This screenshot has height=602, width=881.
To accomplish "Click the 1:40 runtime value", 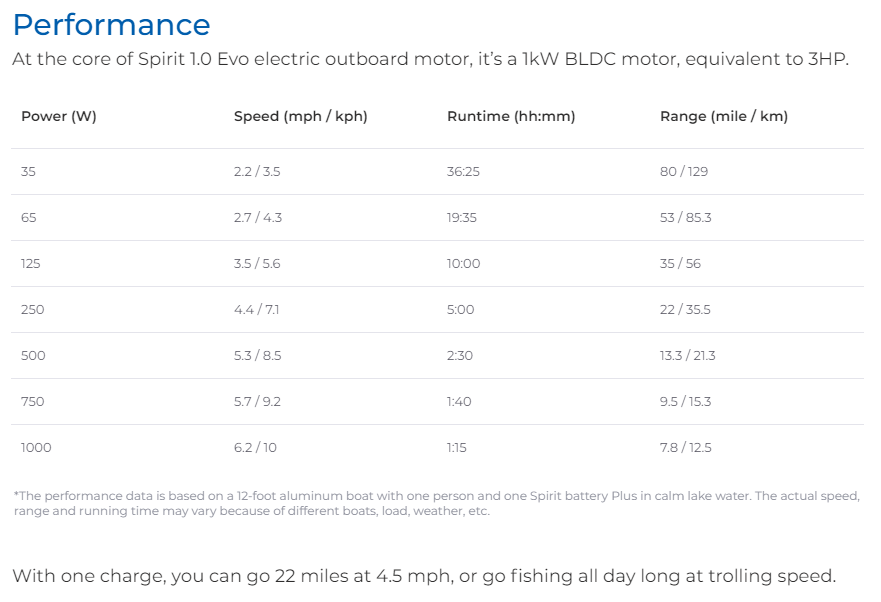I will pyautogui.click(x=459, y=402).
